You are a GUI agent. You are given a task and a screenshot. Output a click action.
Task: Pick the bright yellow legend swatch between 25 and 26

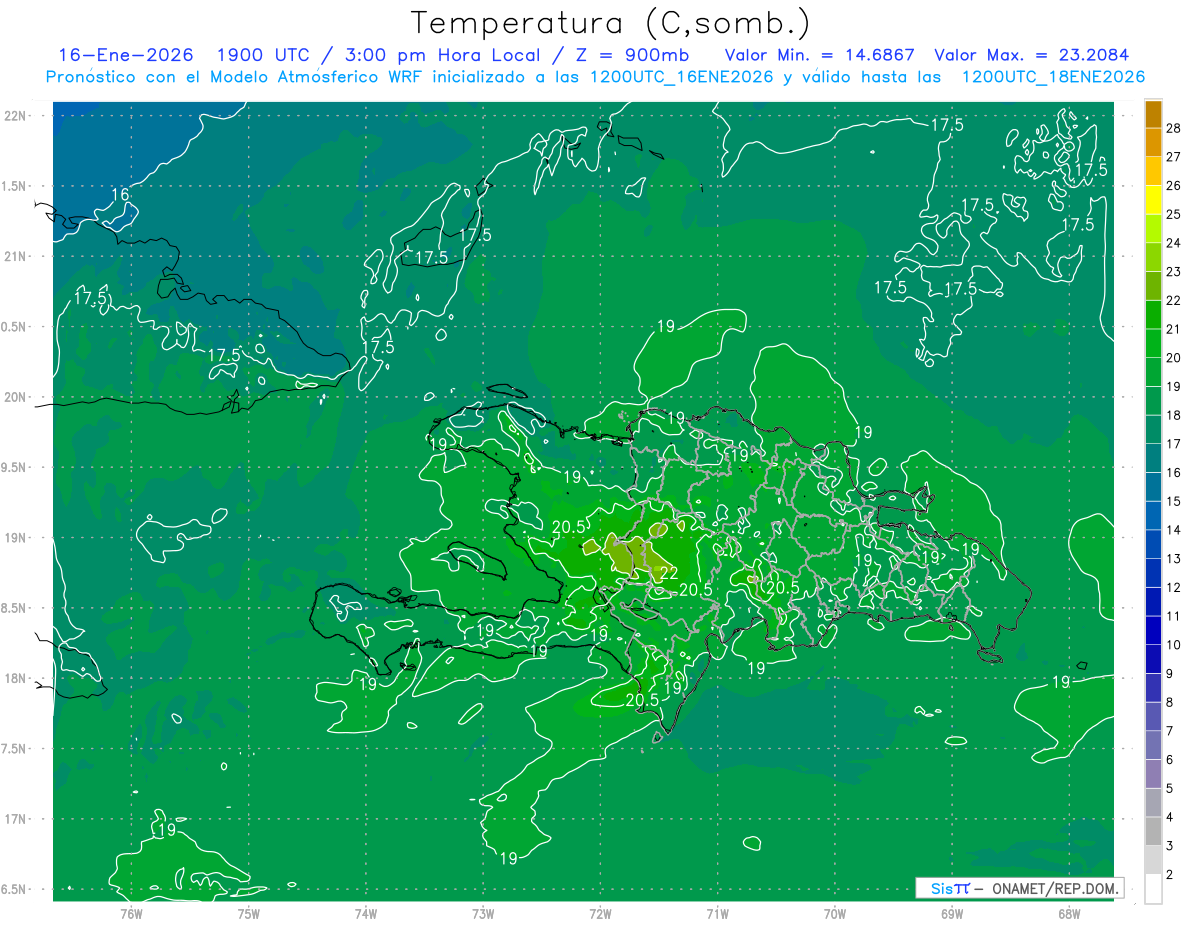tap(1153, 199)
